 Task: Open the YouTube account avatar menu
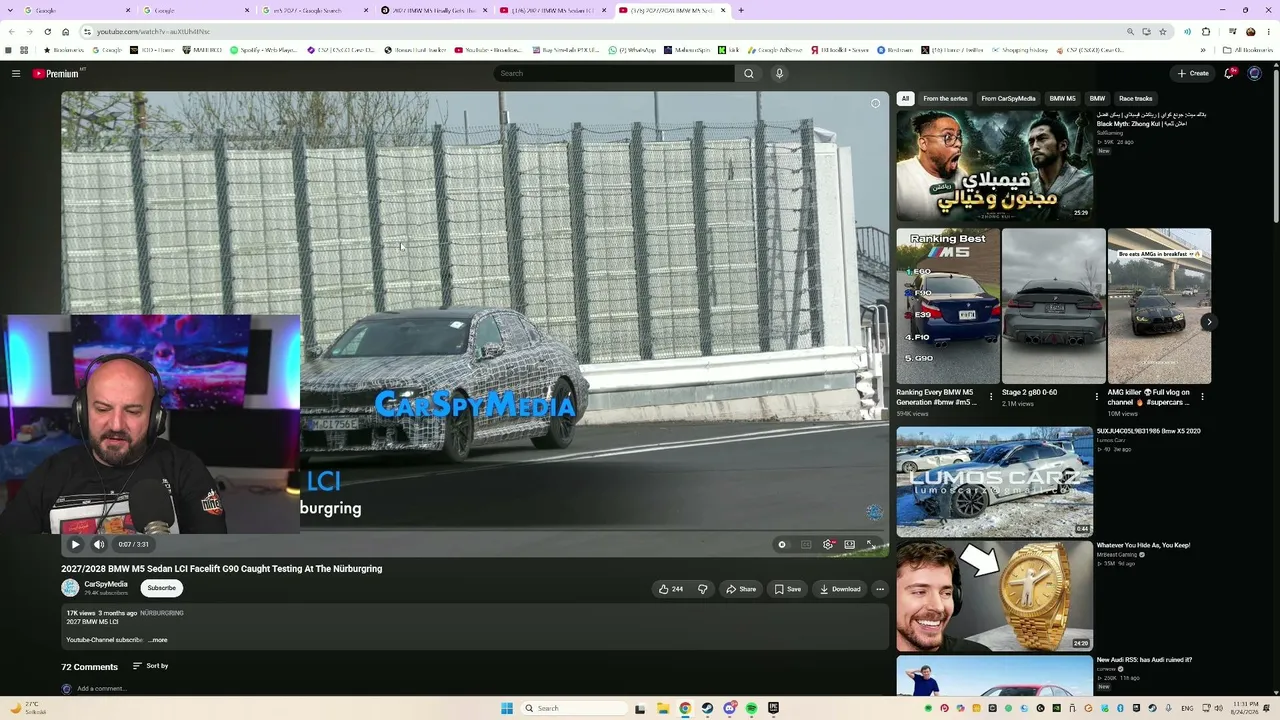[x=1255, y=73]
